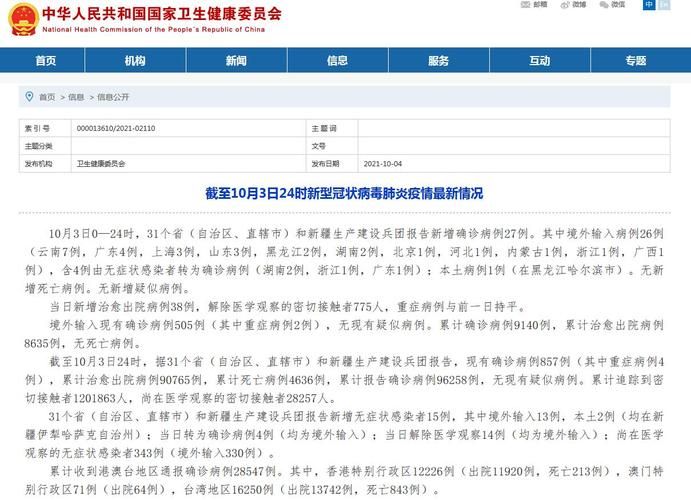Click the national emblem logo
Screen dimensions: 691x500
tap(24, 20)
